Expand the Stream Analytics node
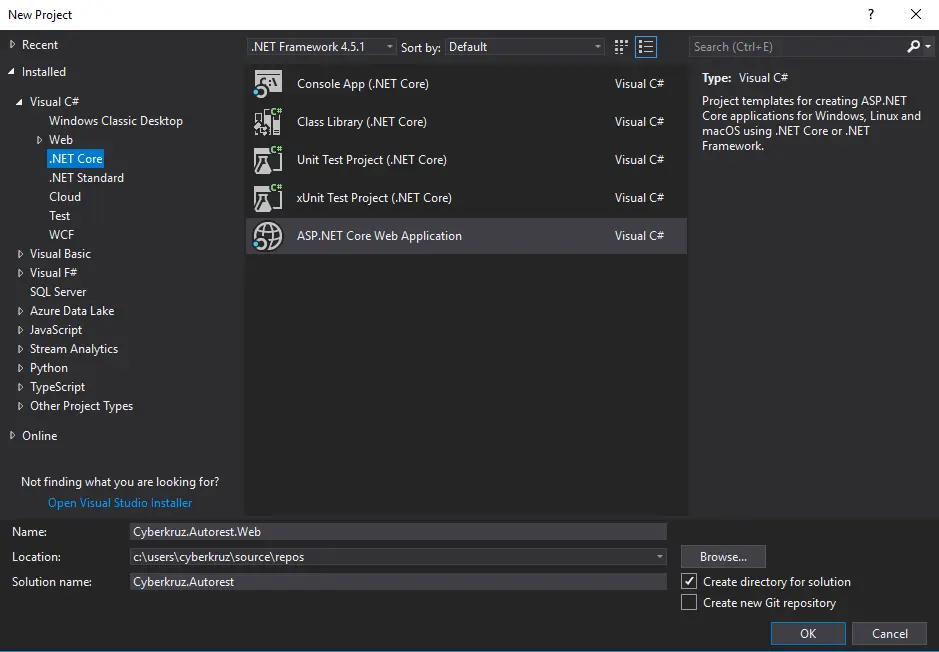This screenshot has height=652, width=939. point(20,349)
